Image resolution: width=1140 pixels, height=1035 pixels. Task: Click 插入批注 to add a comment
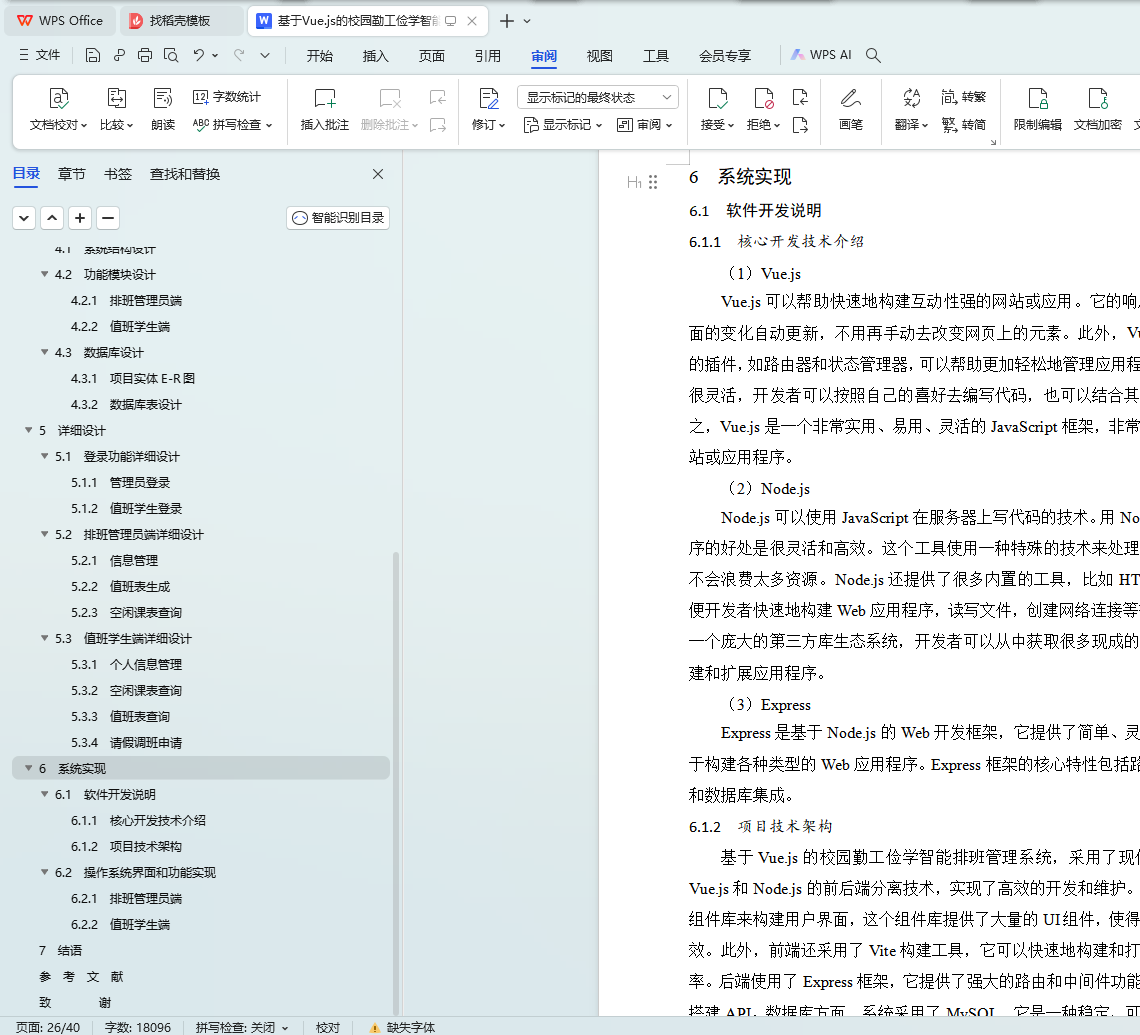pyautogui.click(x=324, y=109)
